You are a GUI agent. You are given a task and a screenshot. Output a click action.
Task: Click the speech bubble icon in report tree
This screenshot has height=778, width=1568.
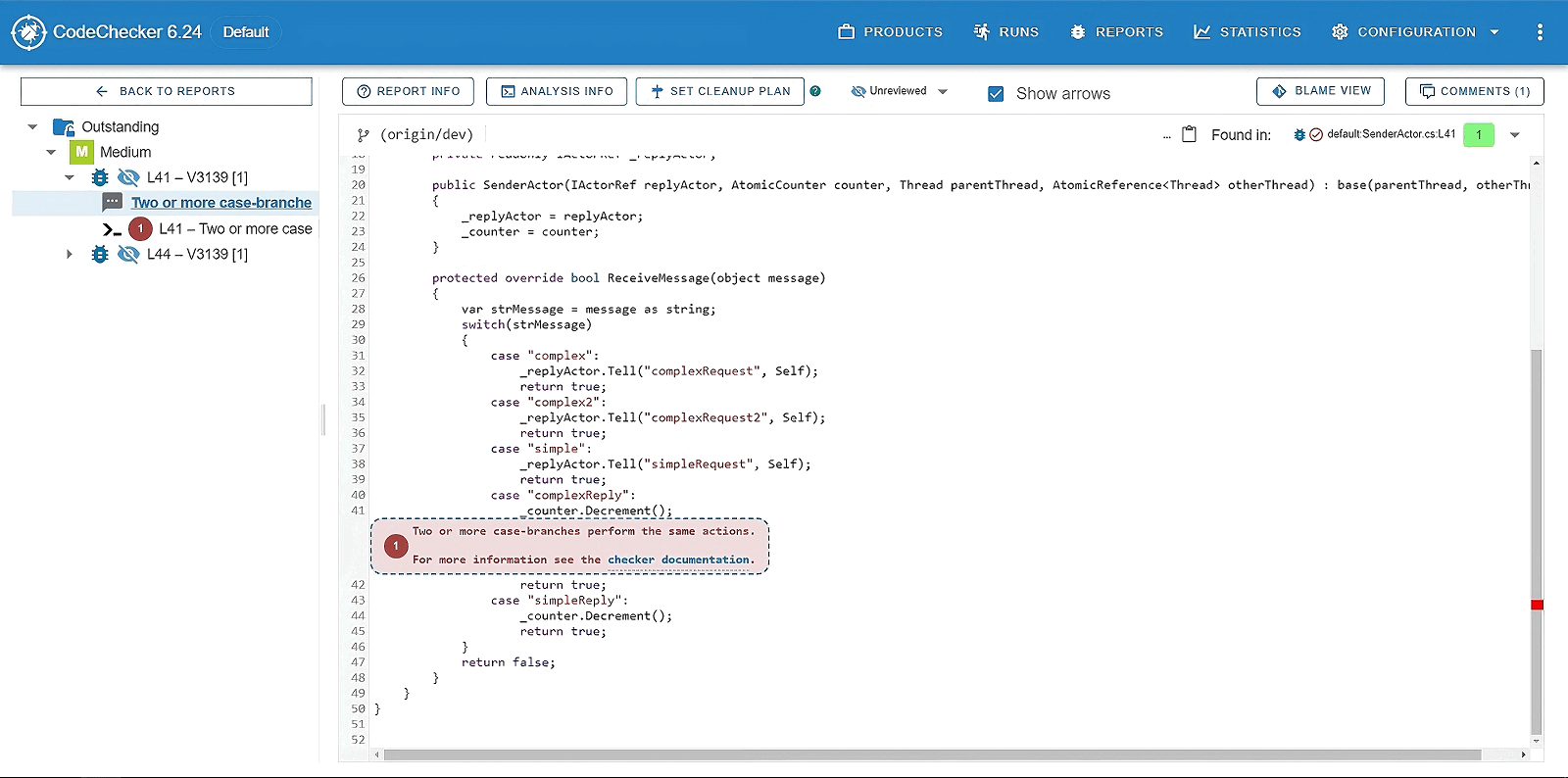pos(113,202)
